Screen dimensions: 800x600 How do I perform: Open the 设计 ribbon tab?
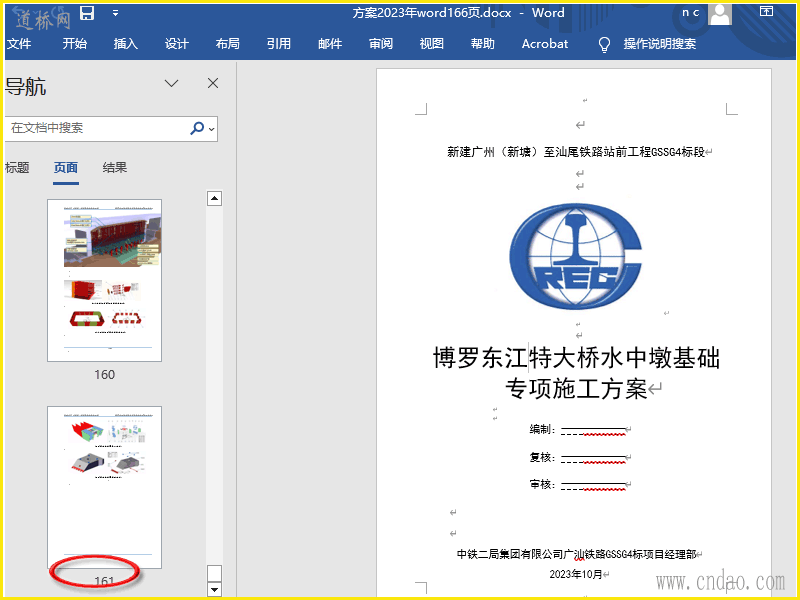(x=177, y=44)
